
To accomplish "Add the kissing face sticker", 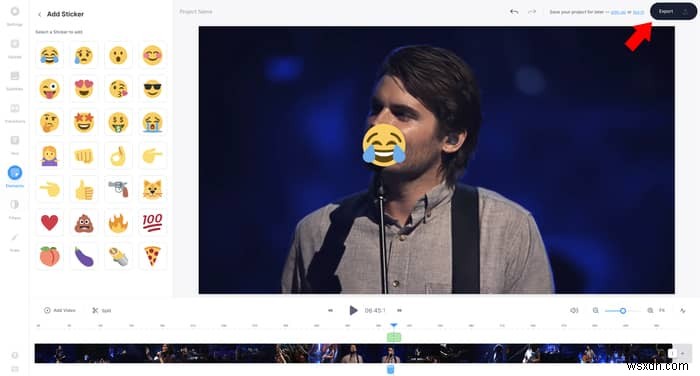I will coord(118,89).
